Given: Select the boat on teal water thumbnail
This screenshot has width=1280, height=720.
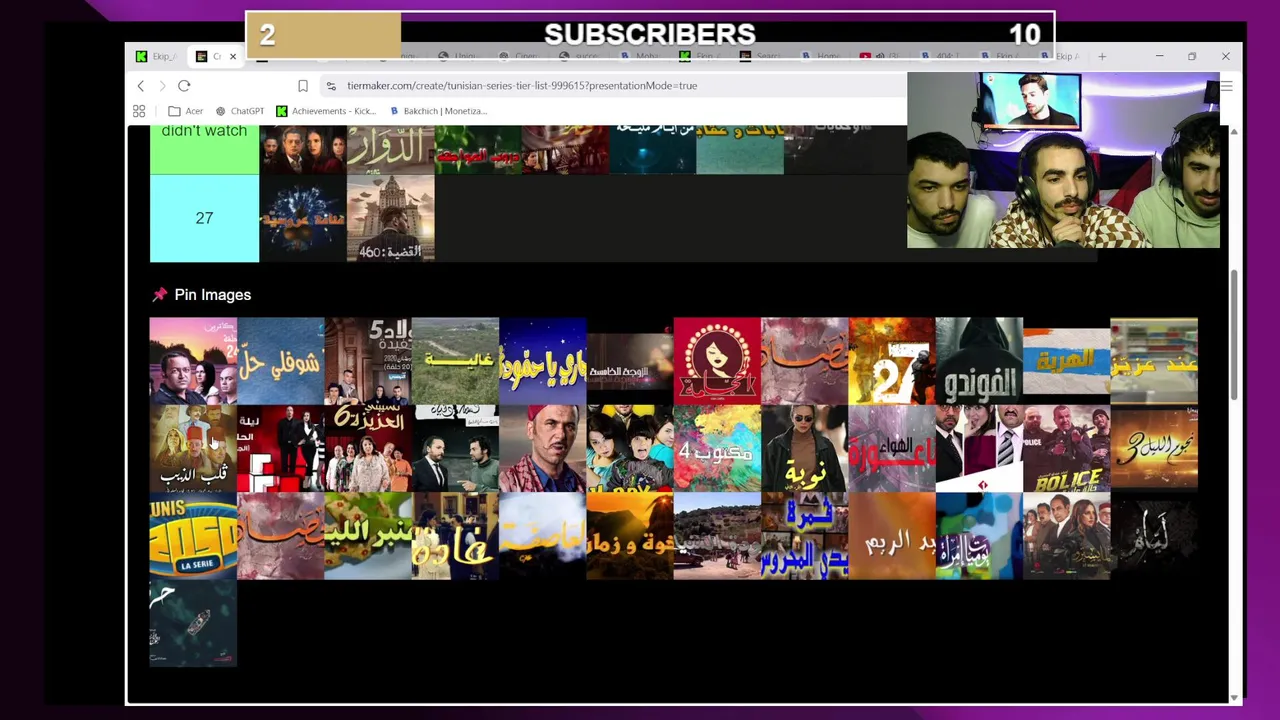Looking at the screenshot, I should [193, 623].
